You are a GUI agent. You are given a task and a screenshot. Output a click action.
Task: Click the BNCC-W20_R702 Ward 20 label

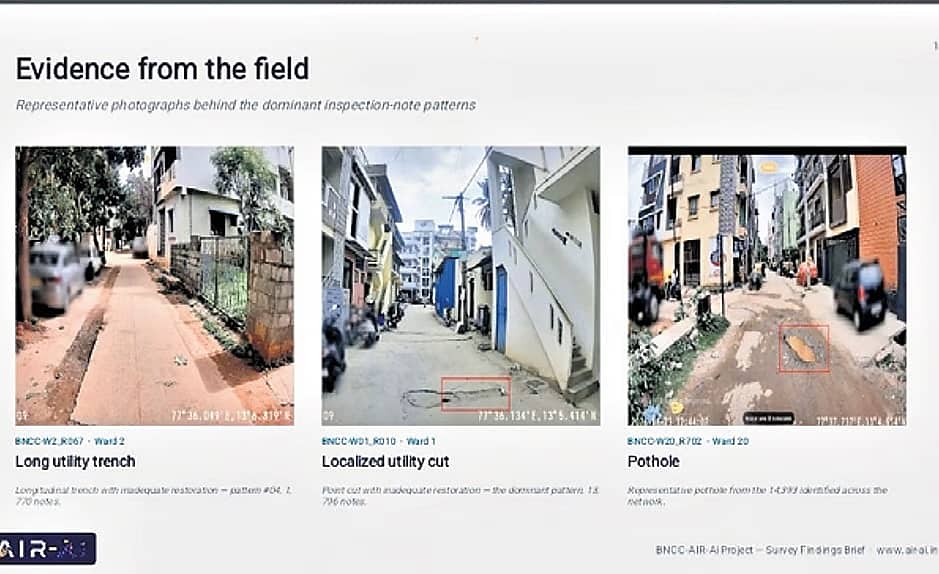[x=687, y=441]
